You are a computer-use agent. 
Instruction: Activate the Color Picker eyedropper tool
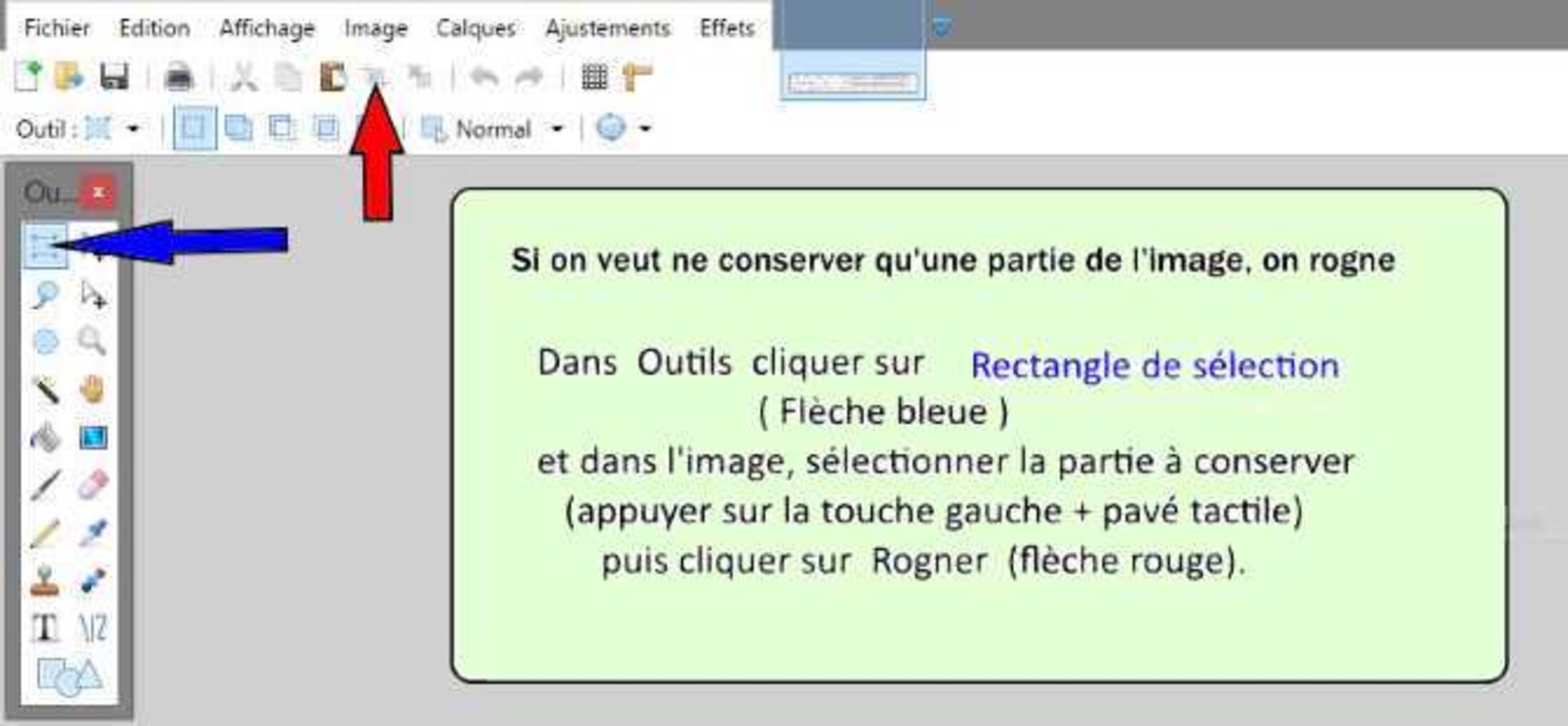[x=93, y=533]
